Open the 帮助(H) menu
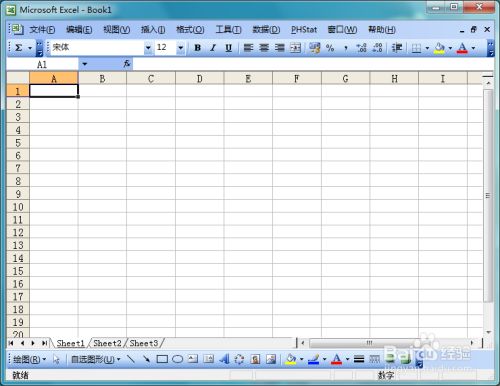Screen dimensions: 500x386 point(382,30)
